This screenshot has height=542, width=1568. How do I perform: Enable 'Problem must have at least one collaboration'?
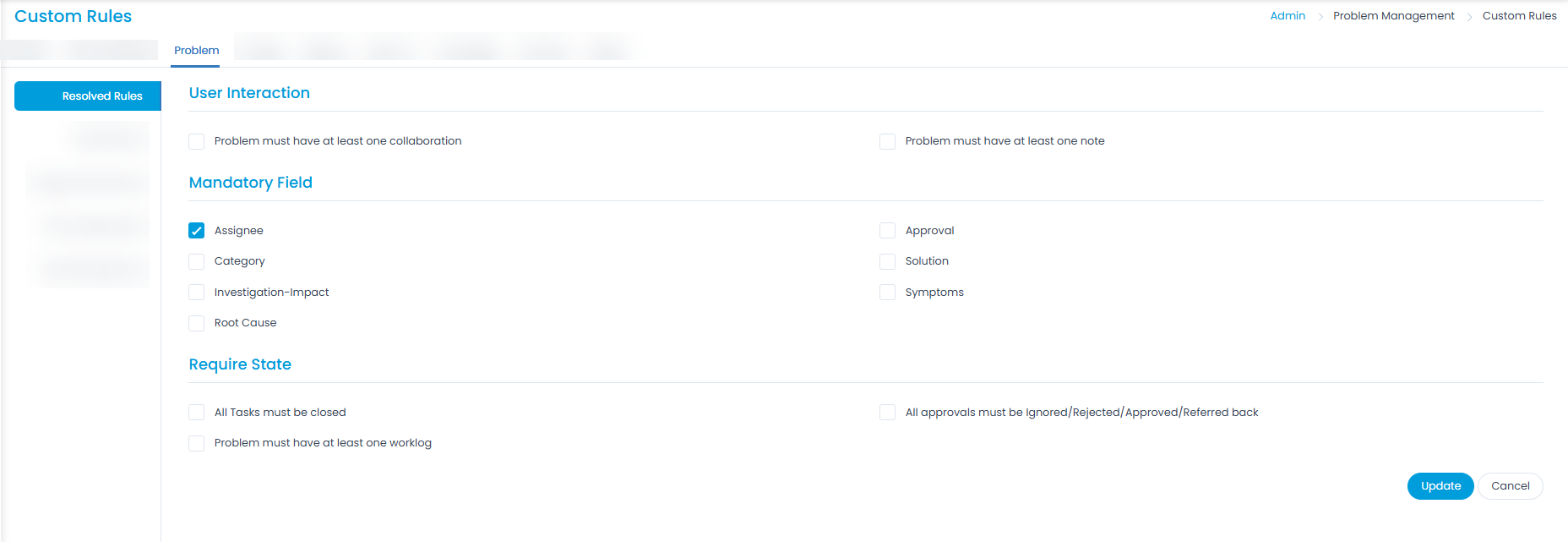(x=197, y=141)
